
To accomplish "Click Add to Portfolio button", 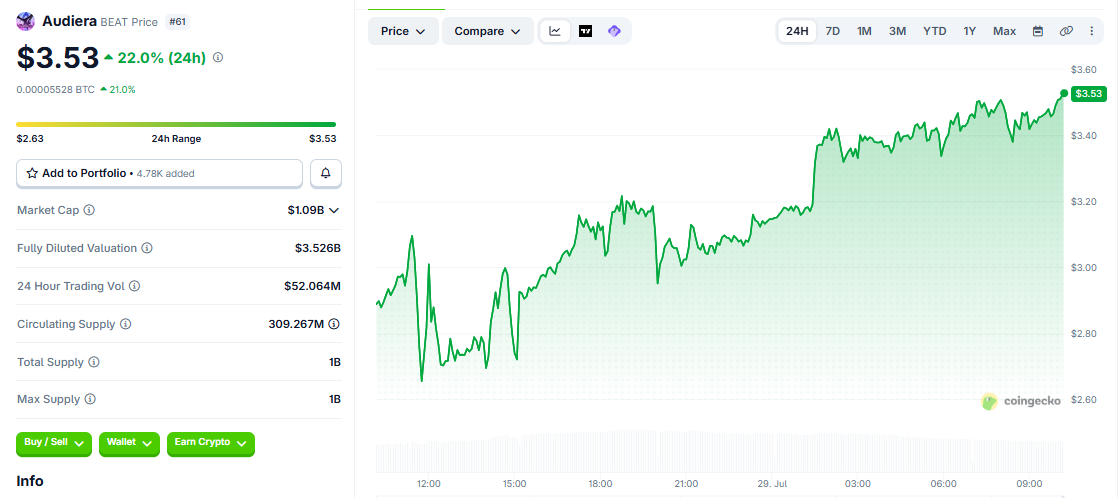I will (159, 173).
